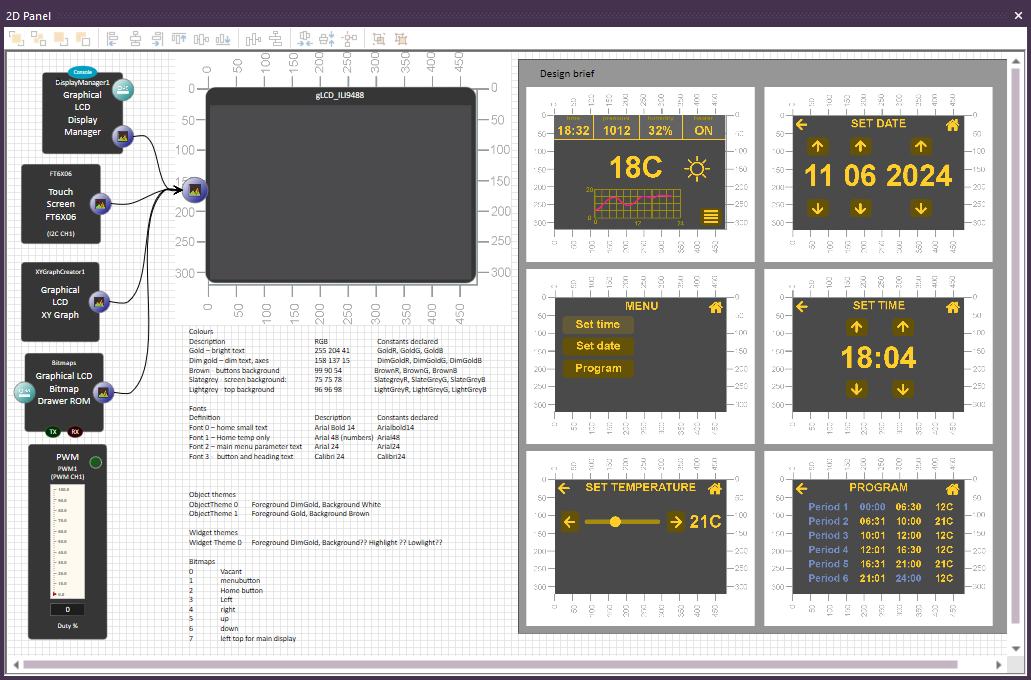Viewport: 1031px width, 680px height.
Task: Click the green LED on PWM component
Action: 96,462
